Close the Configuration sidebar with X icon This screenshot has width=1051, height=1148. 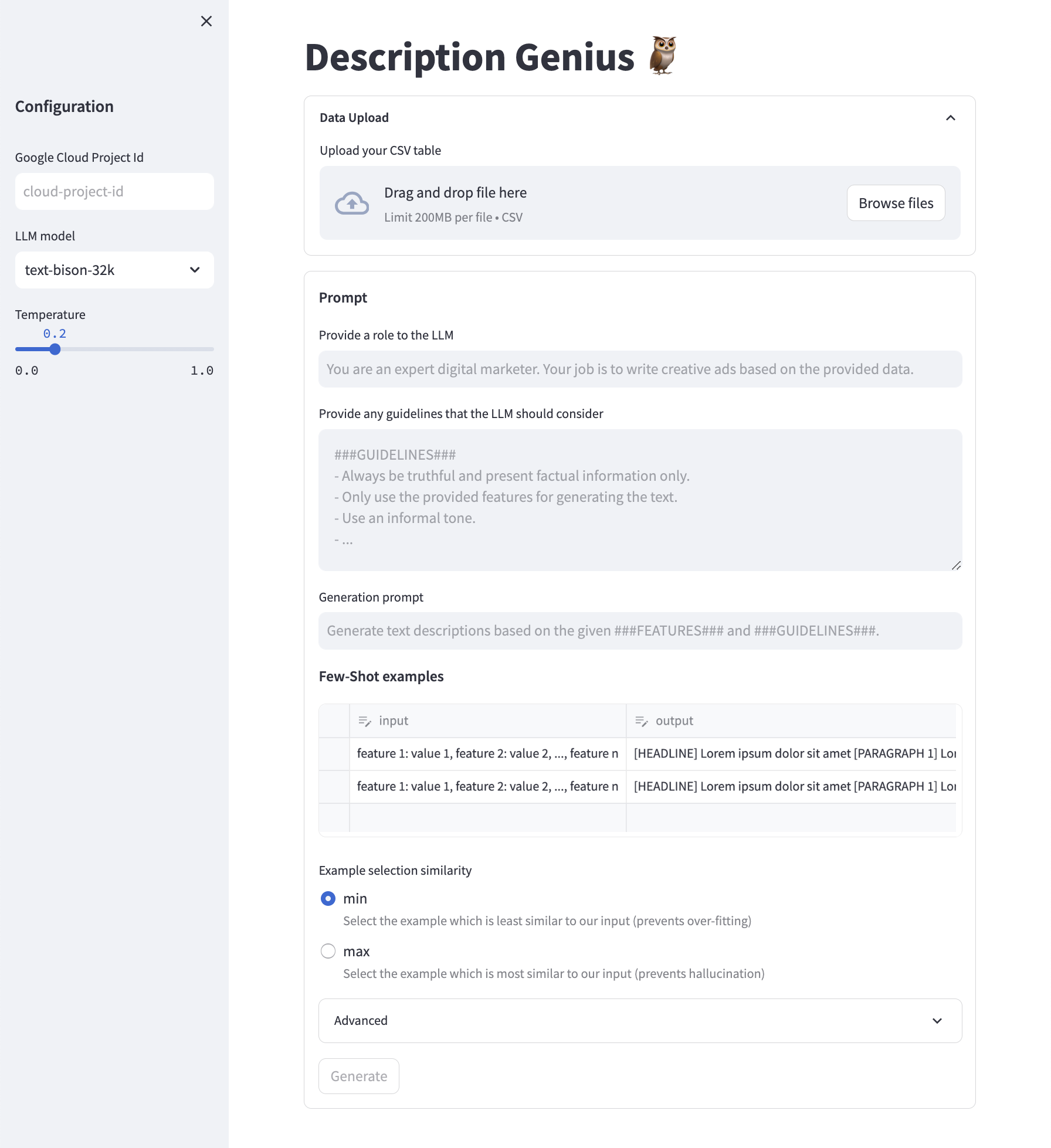pyautogui.click(x=206, y=22)
